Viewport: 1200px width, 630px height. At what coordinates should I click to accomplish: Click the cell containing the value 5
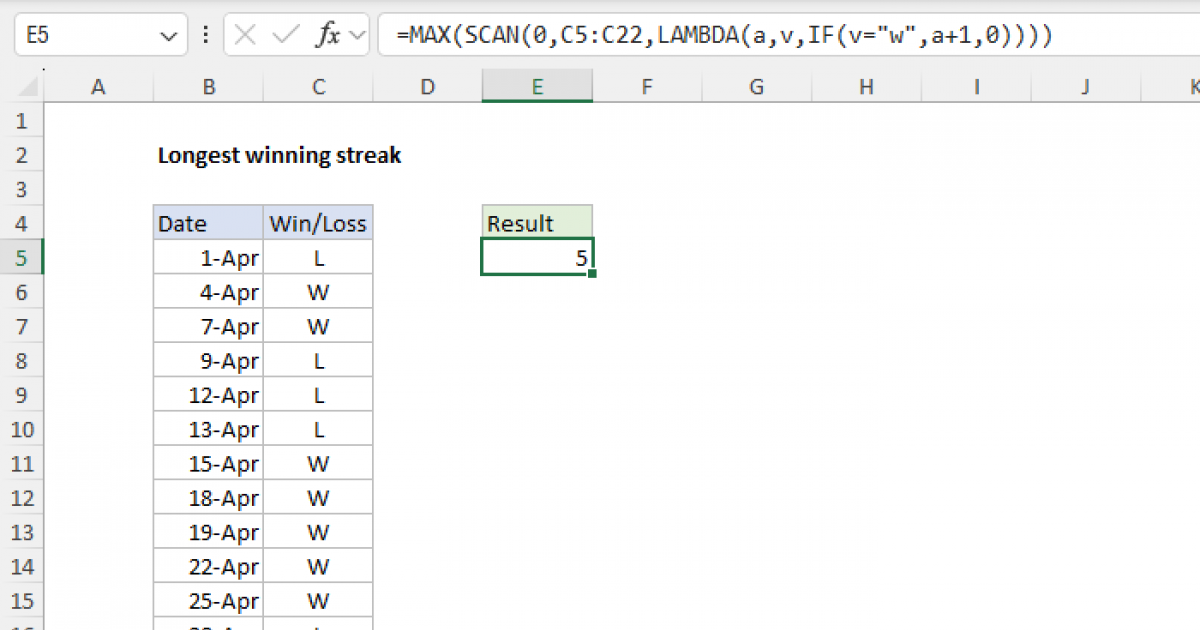point(537,258)
